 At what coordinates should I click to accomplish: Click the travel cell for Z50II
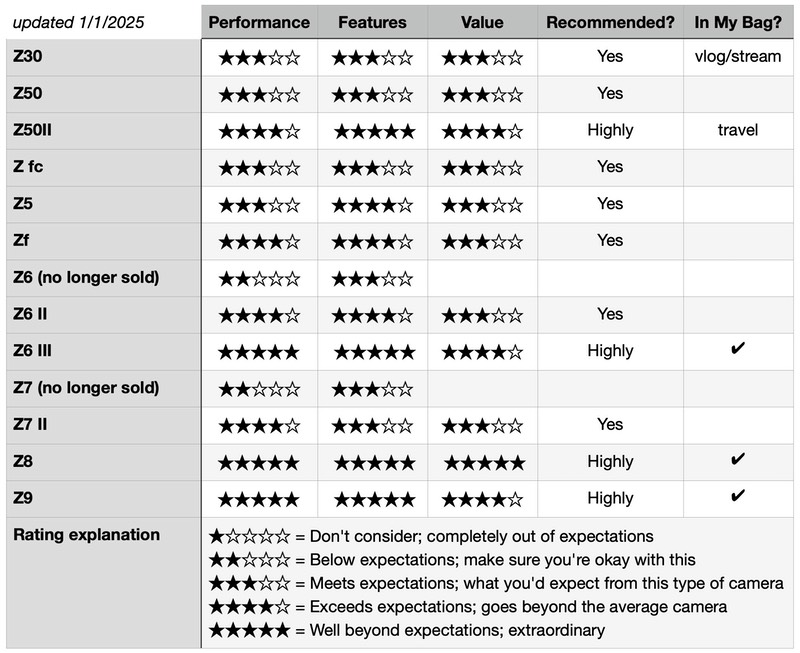[738, 130]
